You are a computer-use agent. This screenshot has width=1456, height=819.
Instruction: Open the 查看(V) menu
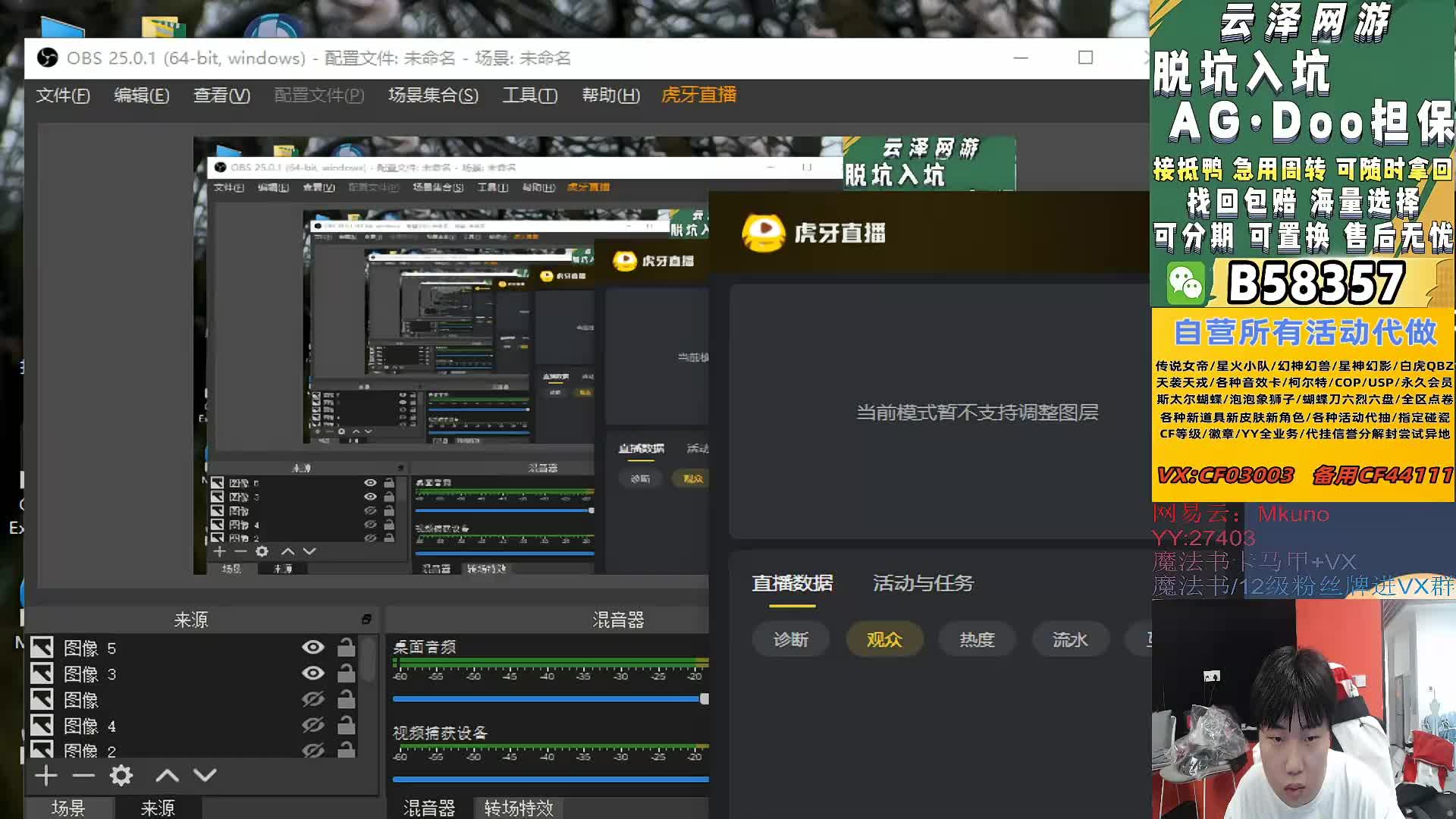point(221,96)
